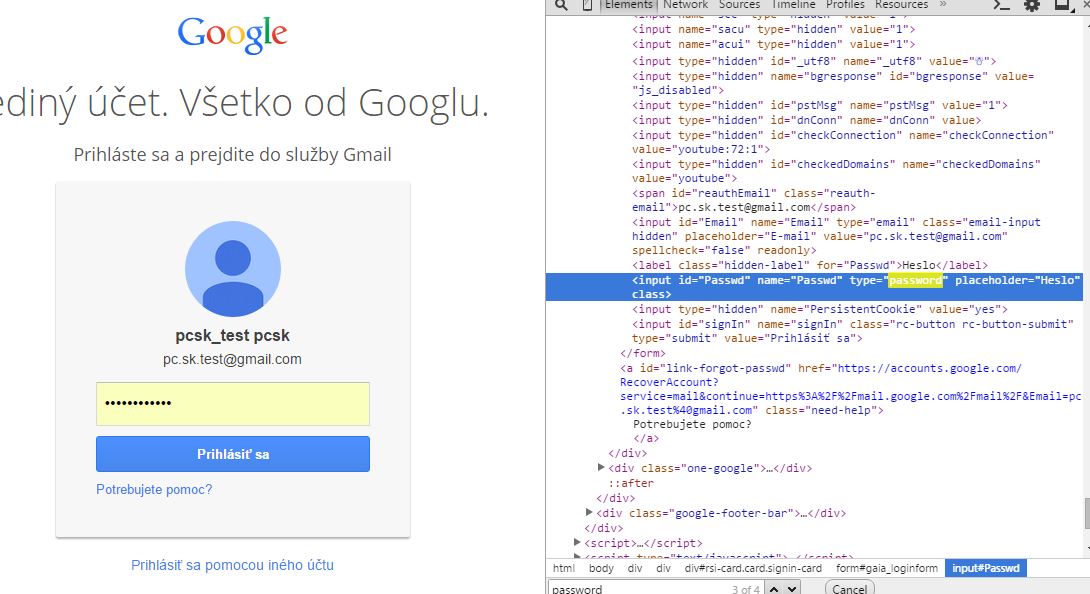The image size is (1090, 594).
Task: Select the label class="hidden-label" line
Action: 810,265
